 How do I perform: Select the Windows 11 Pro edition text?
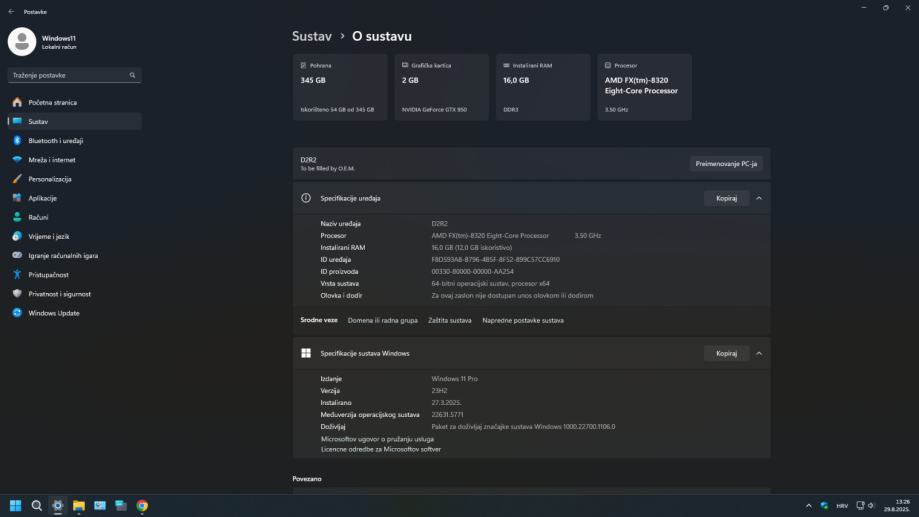[454, 379]
